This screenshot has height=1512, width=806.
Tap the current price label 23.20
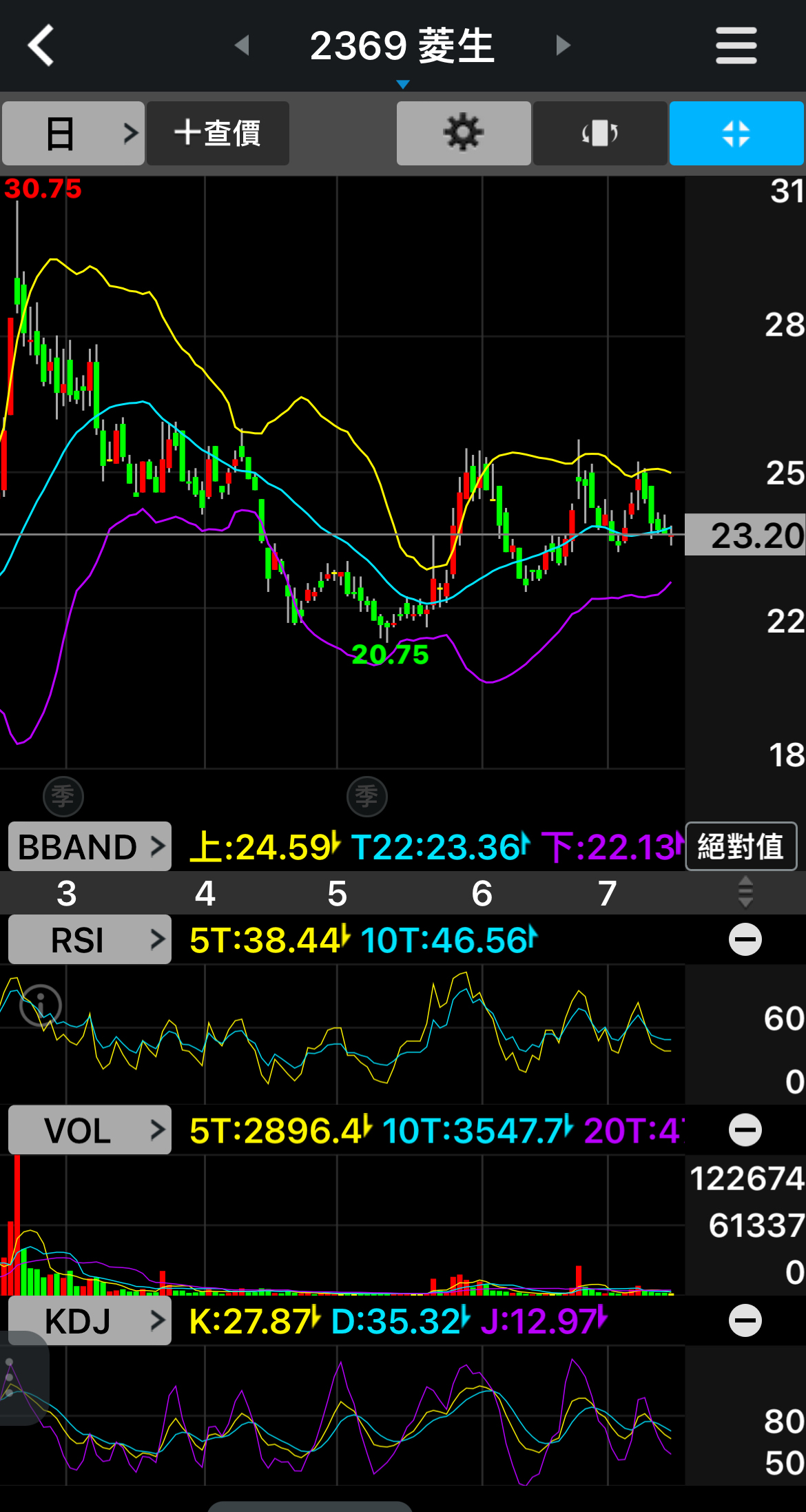pyautogui.click(x=745, y=535)
